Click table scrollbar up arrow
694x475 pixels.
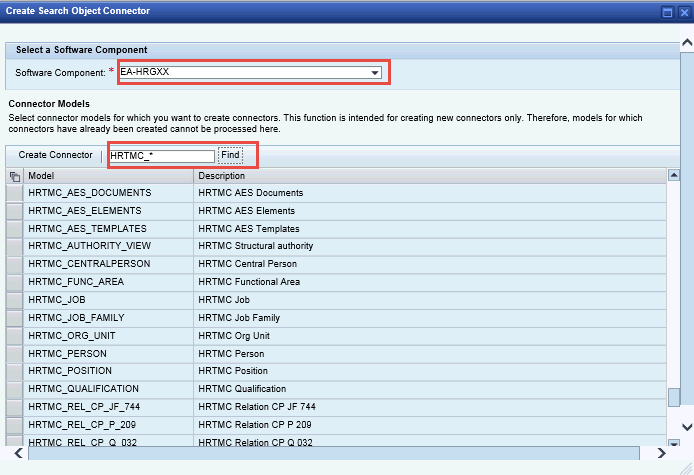674,175
